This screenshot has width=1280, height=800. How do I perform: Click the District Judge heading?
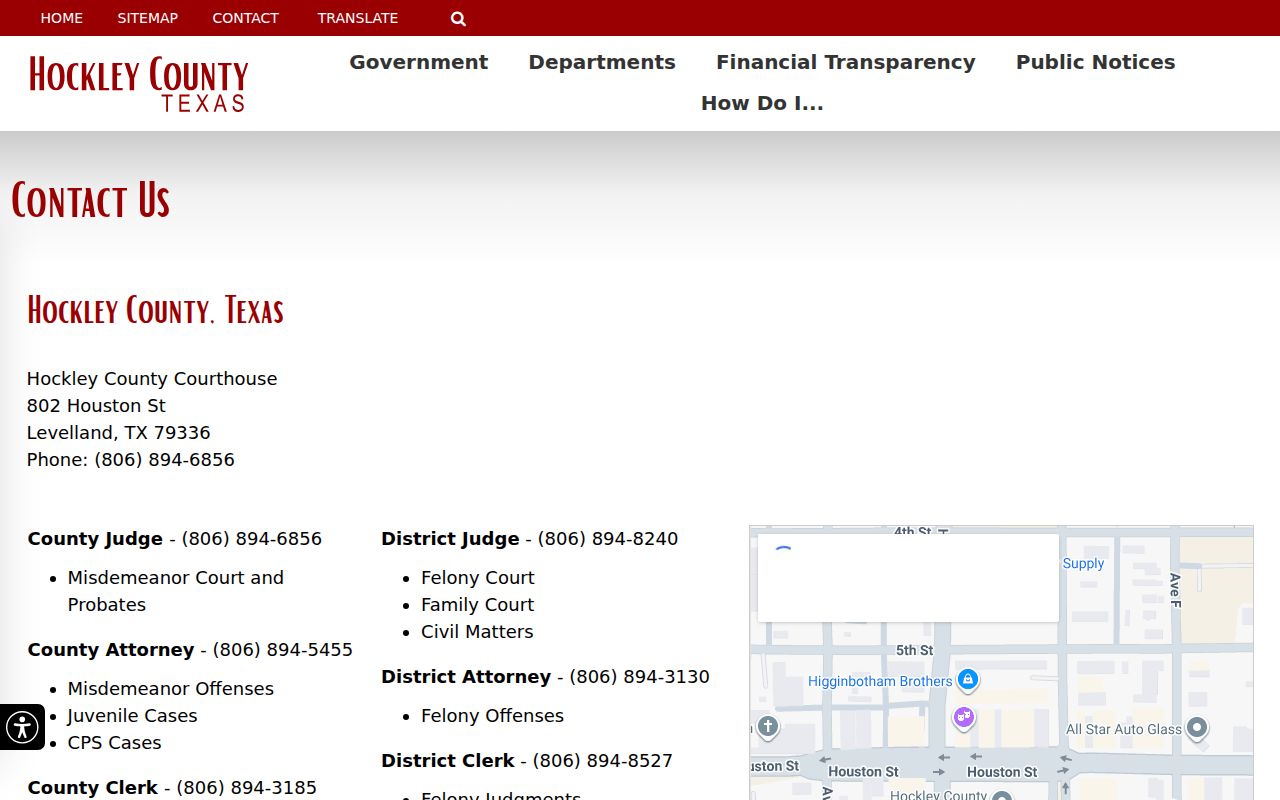pos(450,539)
